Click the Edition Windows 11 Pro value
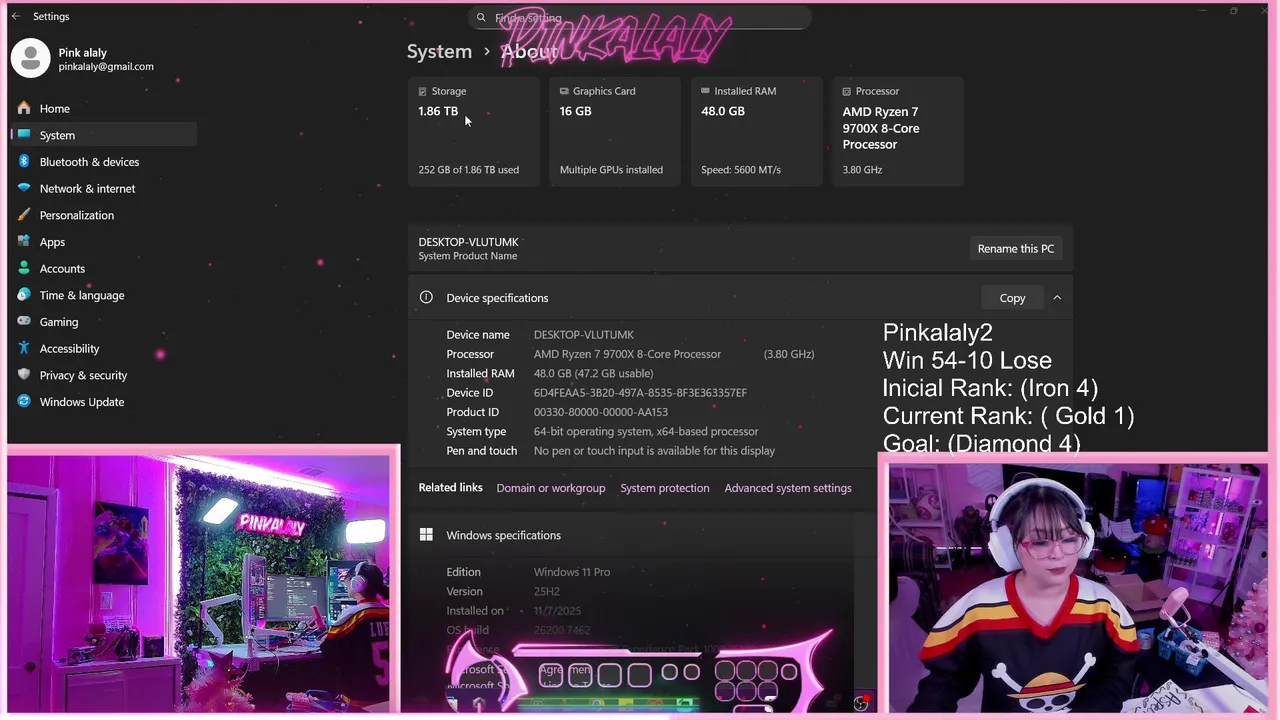The image size is (1280, 720). click(x=572, y=572)
